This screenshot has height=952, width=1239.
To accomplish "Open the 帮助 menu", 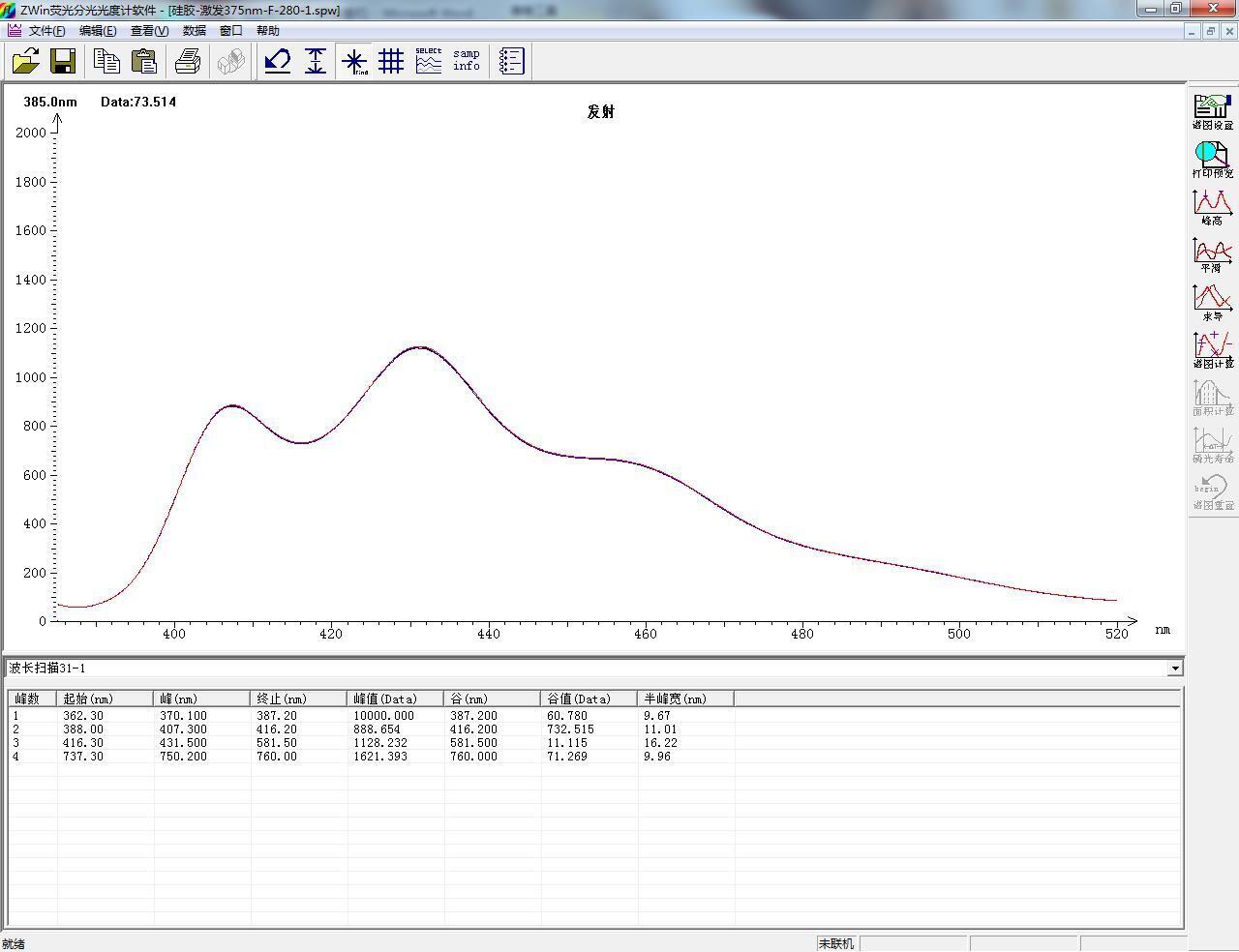I will coord(268,31).
